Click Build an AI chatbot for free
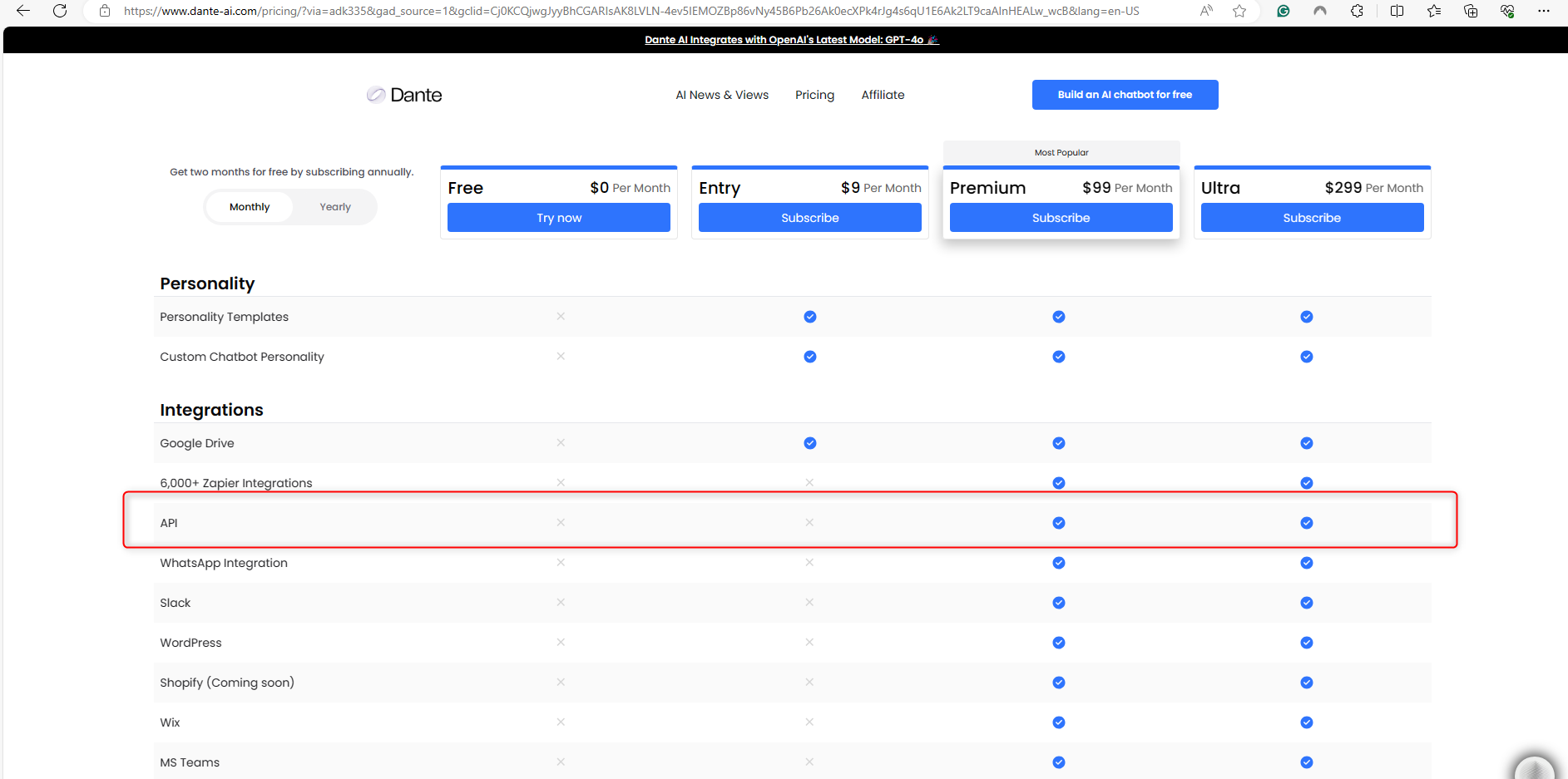 (x=1125, y=95)
